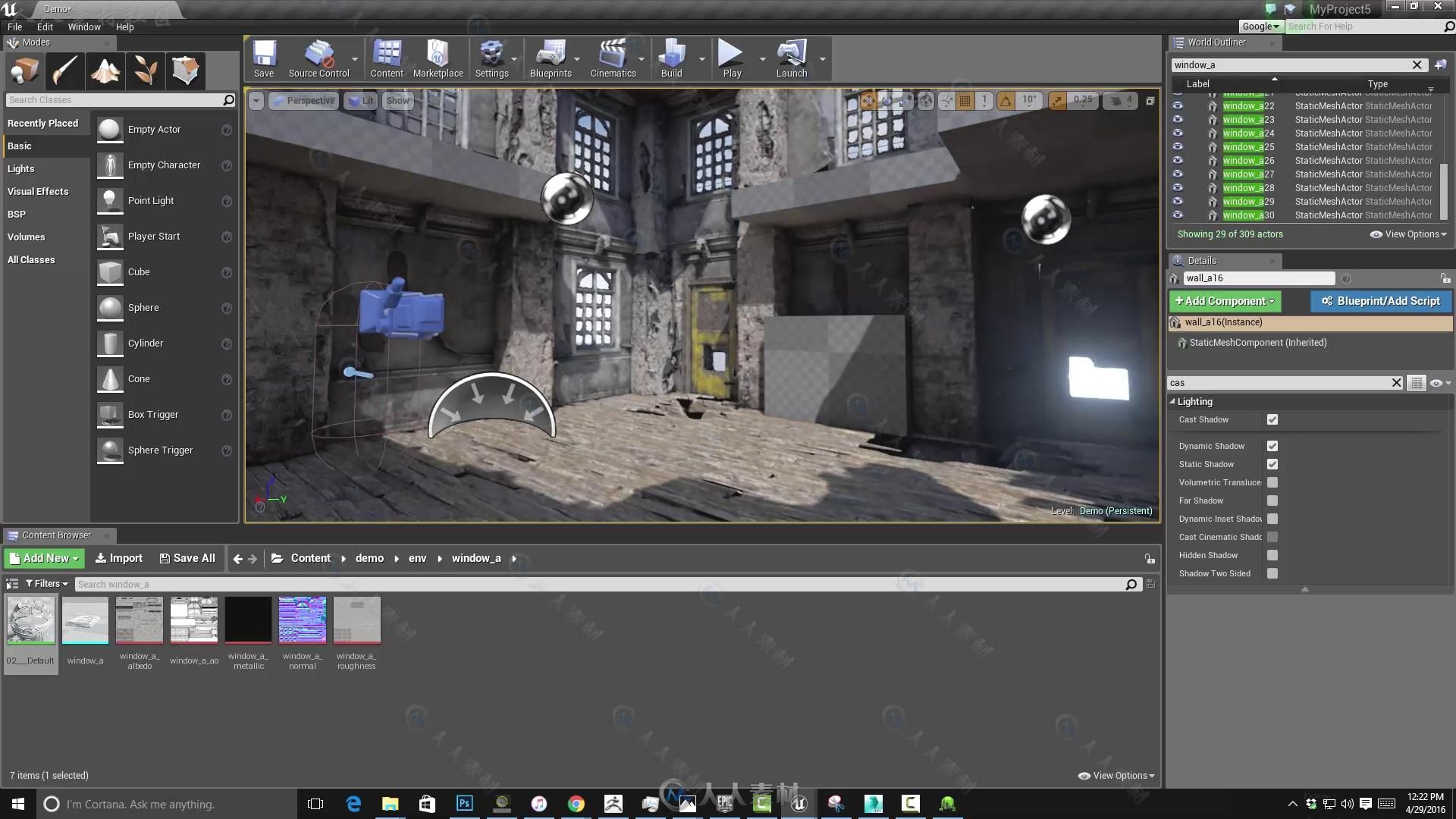
Task: Select the Source Control icon
Action: coord(319,58)
